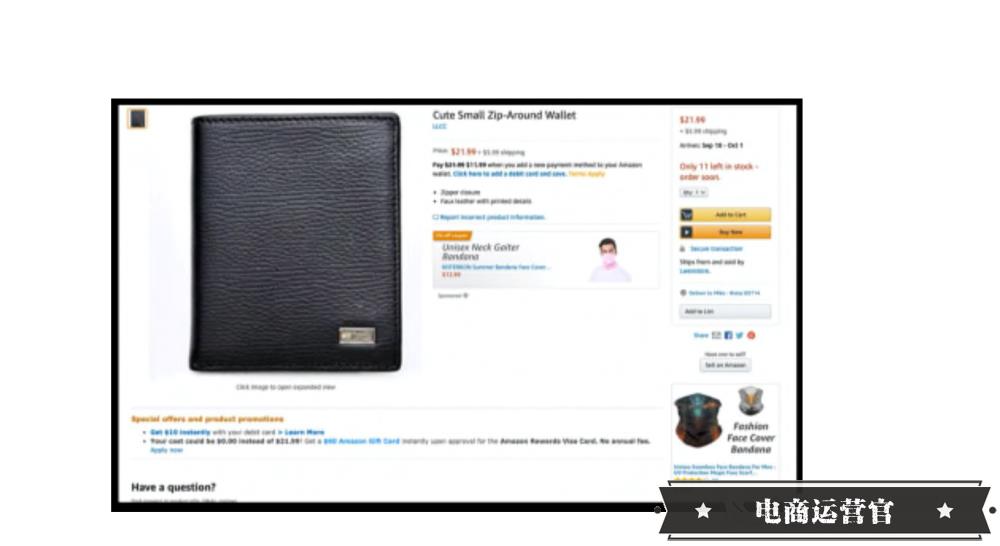1000x546 pixels.
Task: Click the Add to List button
Action: coord(725,311)
